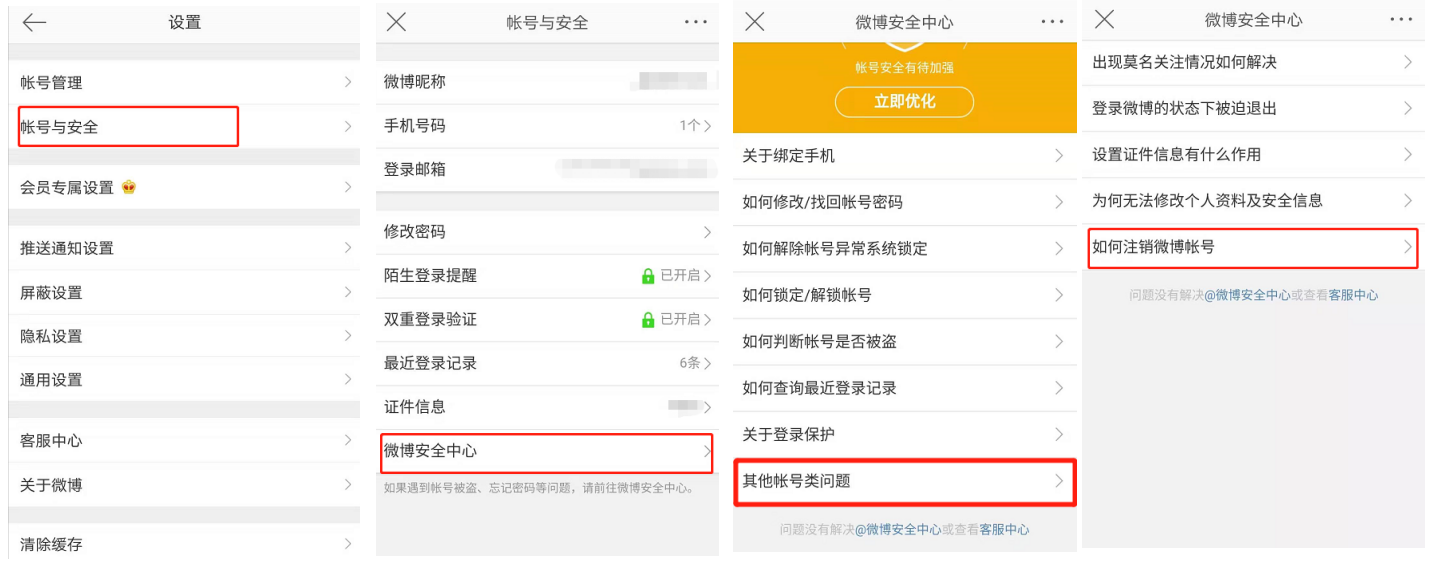The height and width of the screenshot is (565, 1437).
Task: Open 隐私设置 in settings list
Action: tap(184, 336)
